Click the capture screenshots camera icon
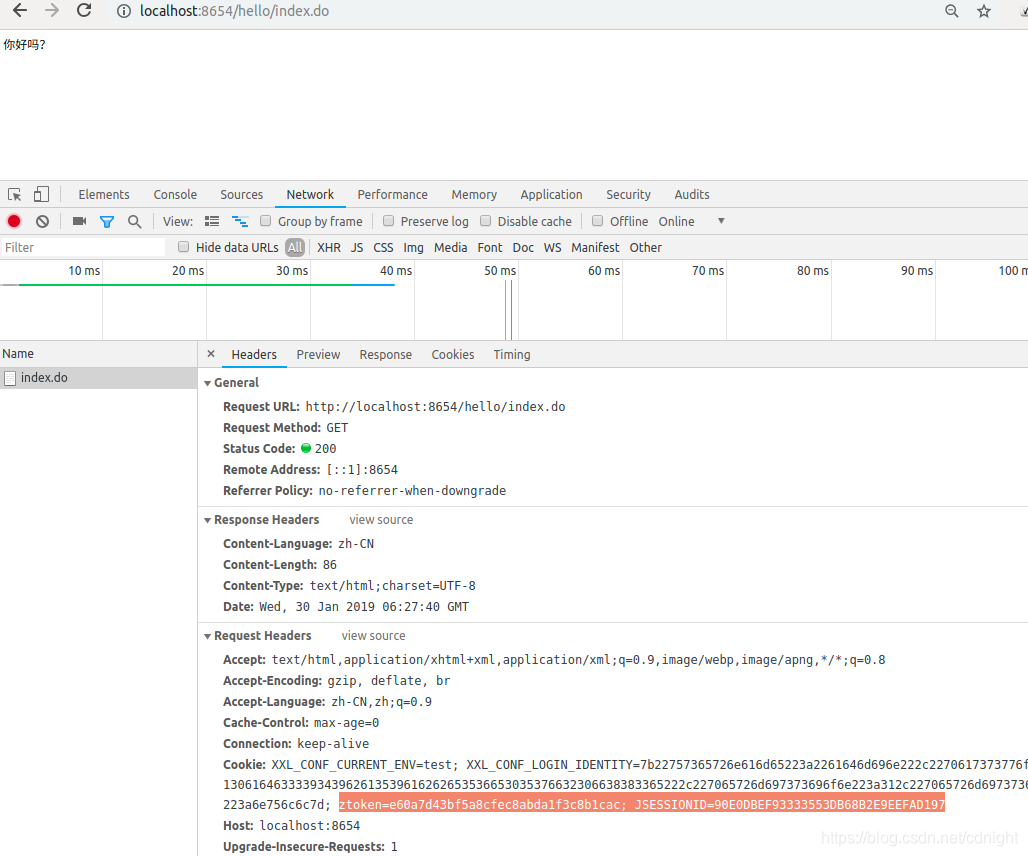This screenshot has height=856, width=1028. [x=79, y=222]
